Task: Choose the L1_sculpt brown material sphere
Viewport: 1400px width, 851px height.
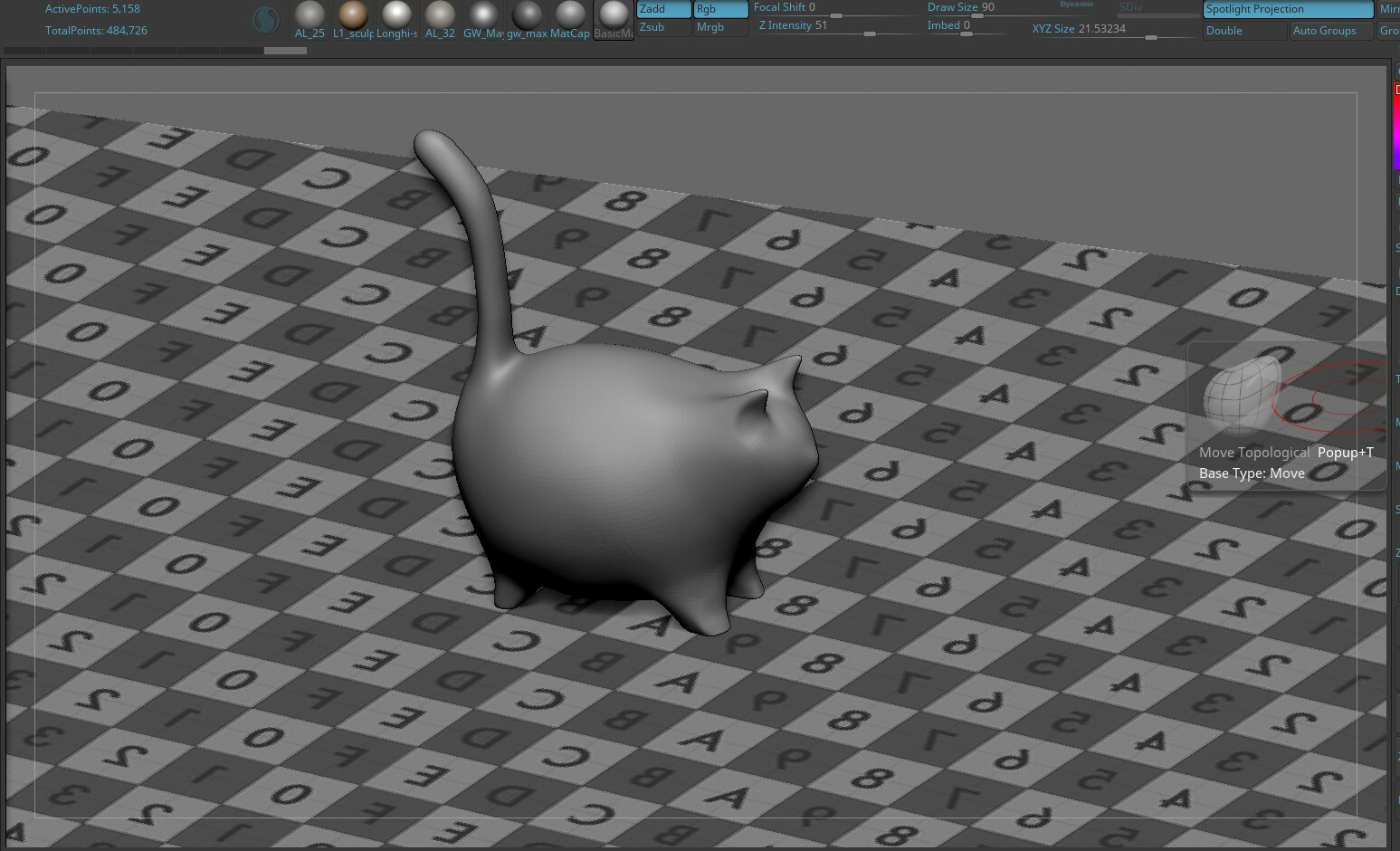Action: click(353, 19)
